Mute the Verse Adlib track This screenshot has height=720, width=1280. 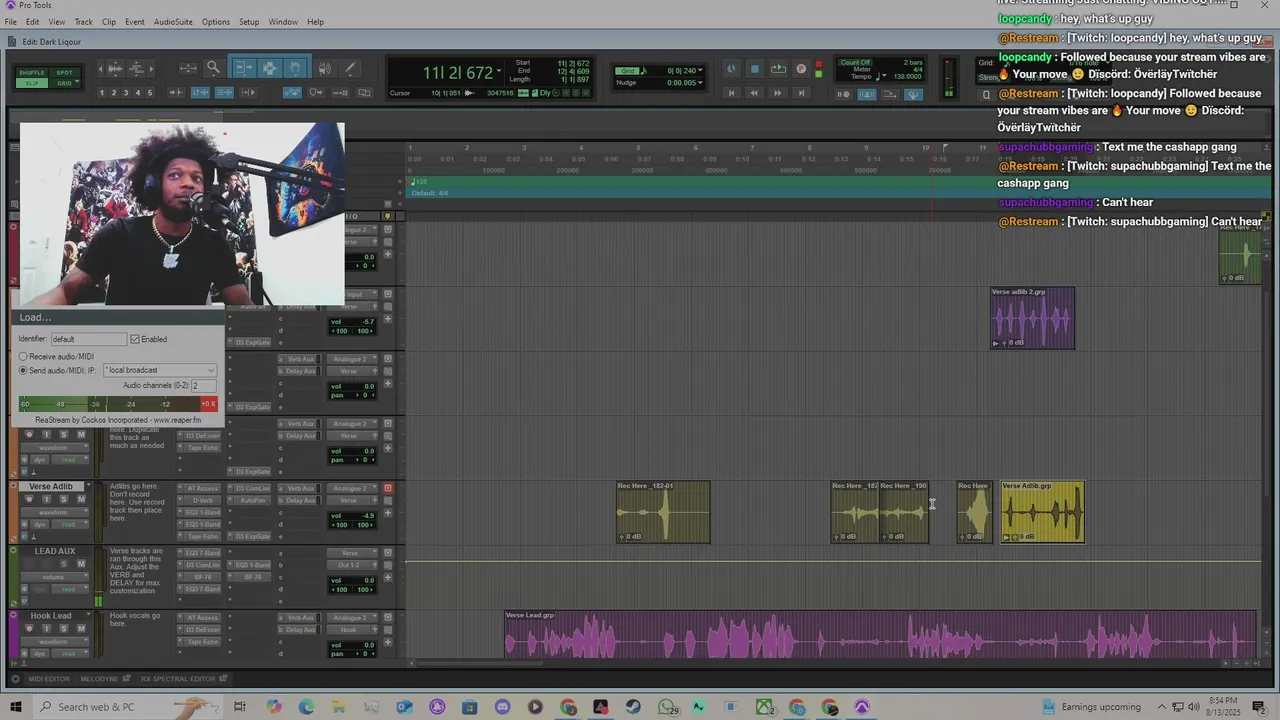pos(81,499)
